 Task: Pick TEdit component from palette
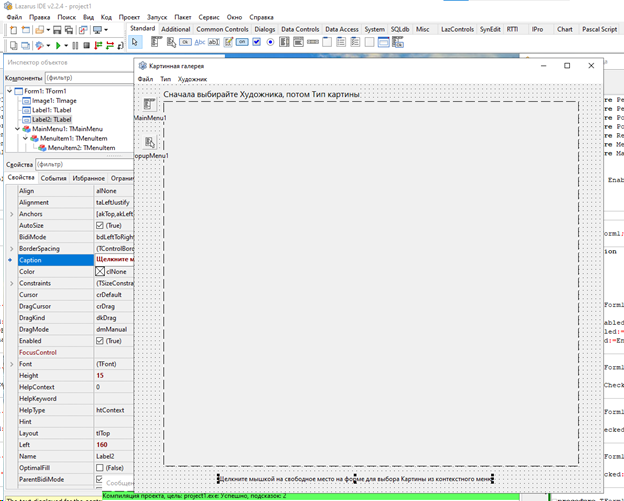[214, 42]
